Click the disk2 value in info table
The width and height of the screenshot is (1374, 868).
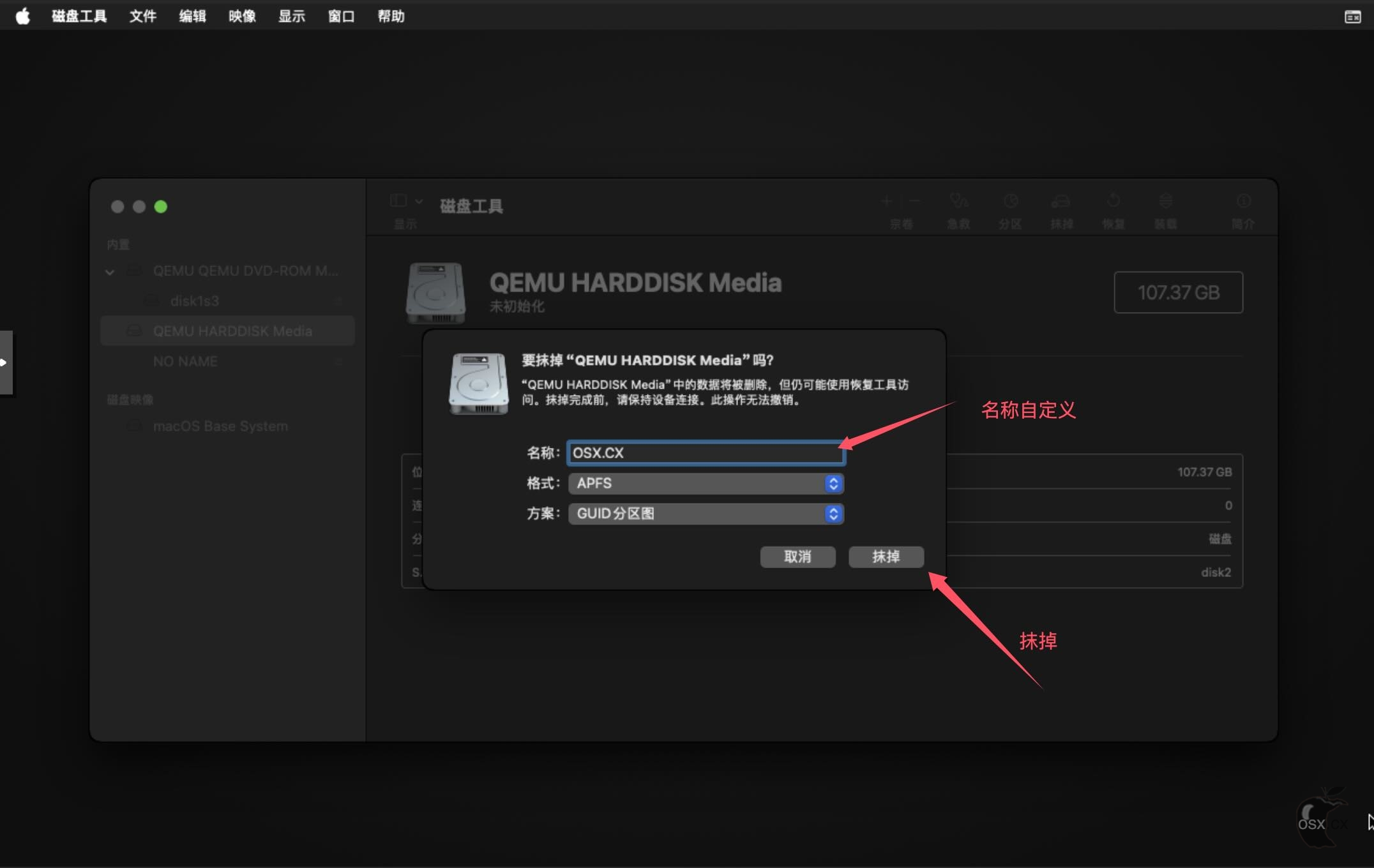coord(1216,572)
